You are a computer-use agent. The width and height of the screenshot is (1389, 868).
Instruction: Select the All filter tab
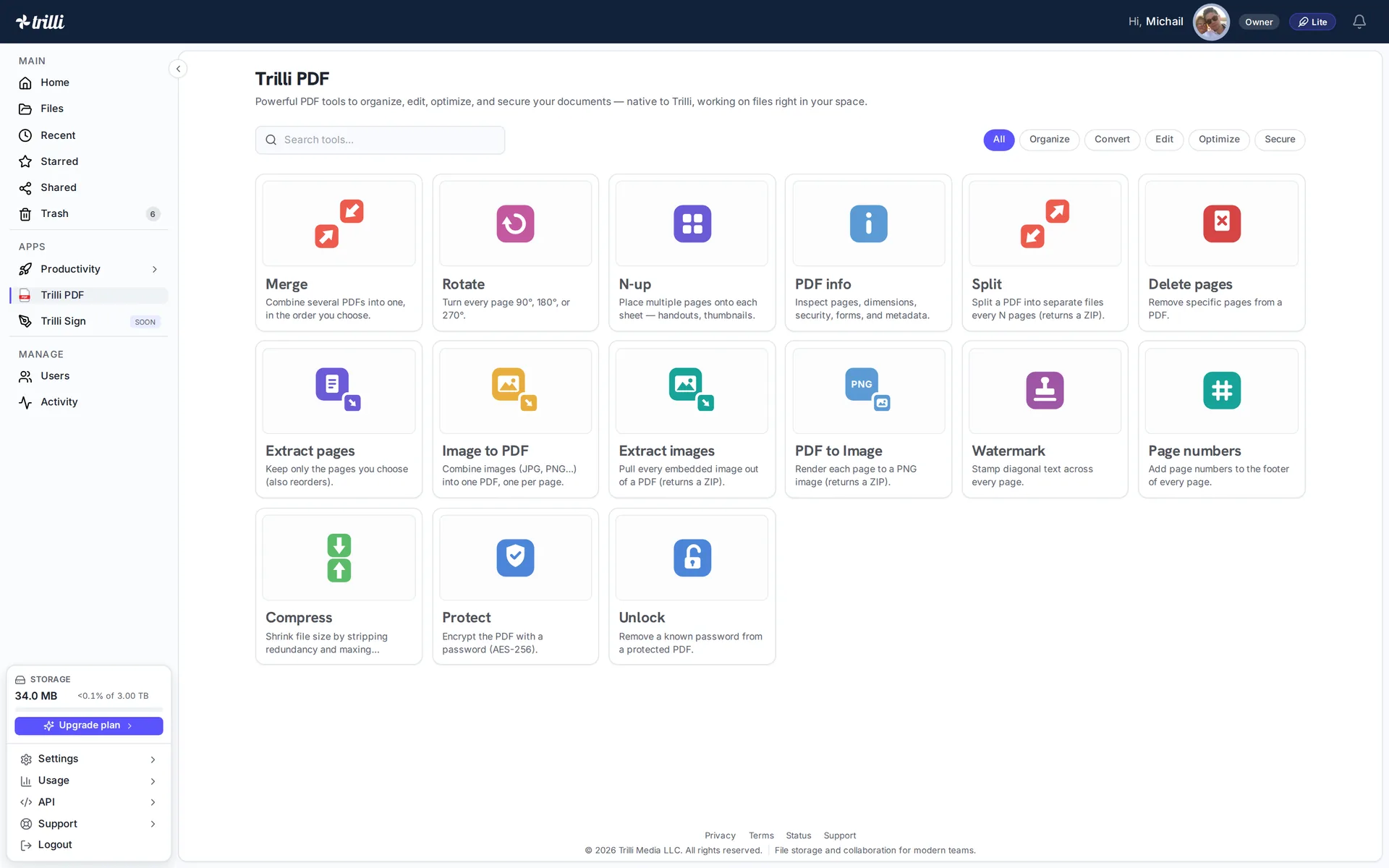[998, 140]
